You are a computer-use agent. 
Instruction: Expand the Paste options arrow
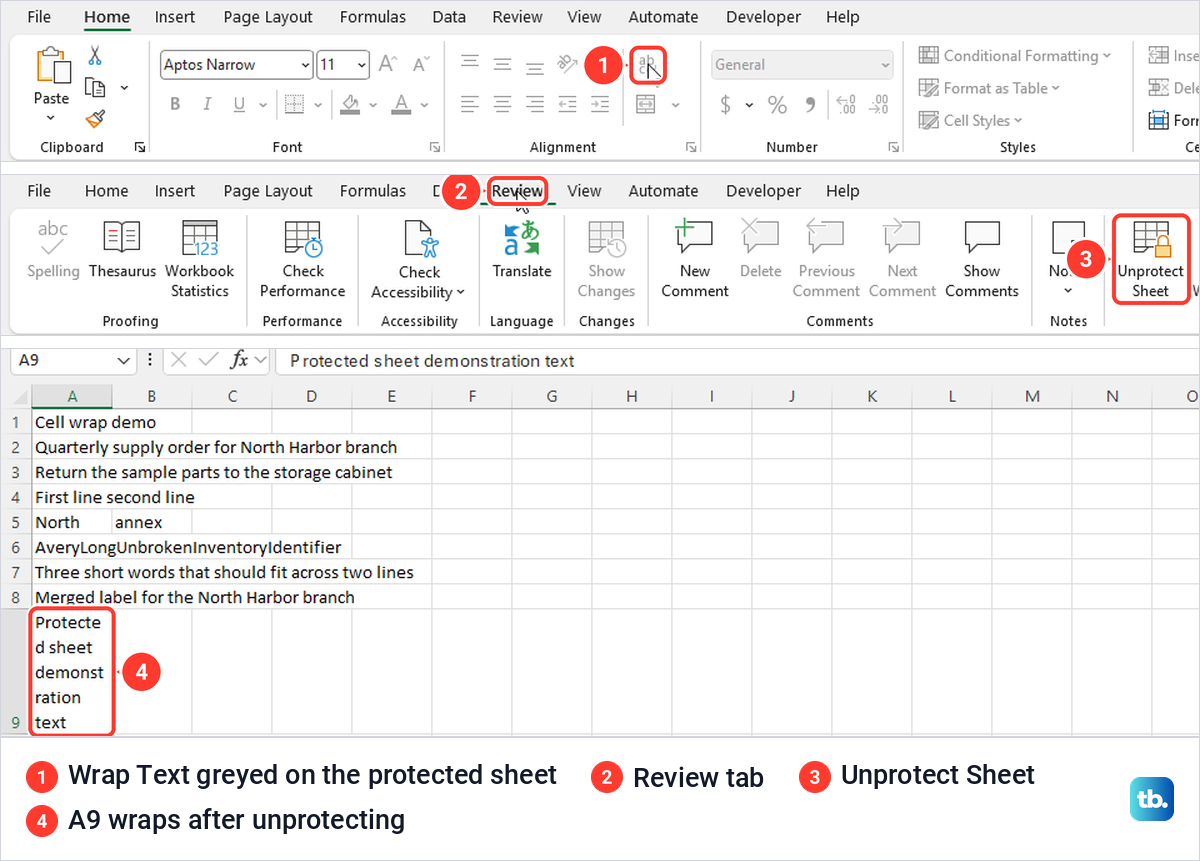coord(51,118)
